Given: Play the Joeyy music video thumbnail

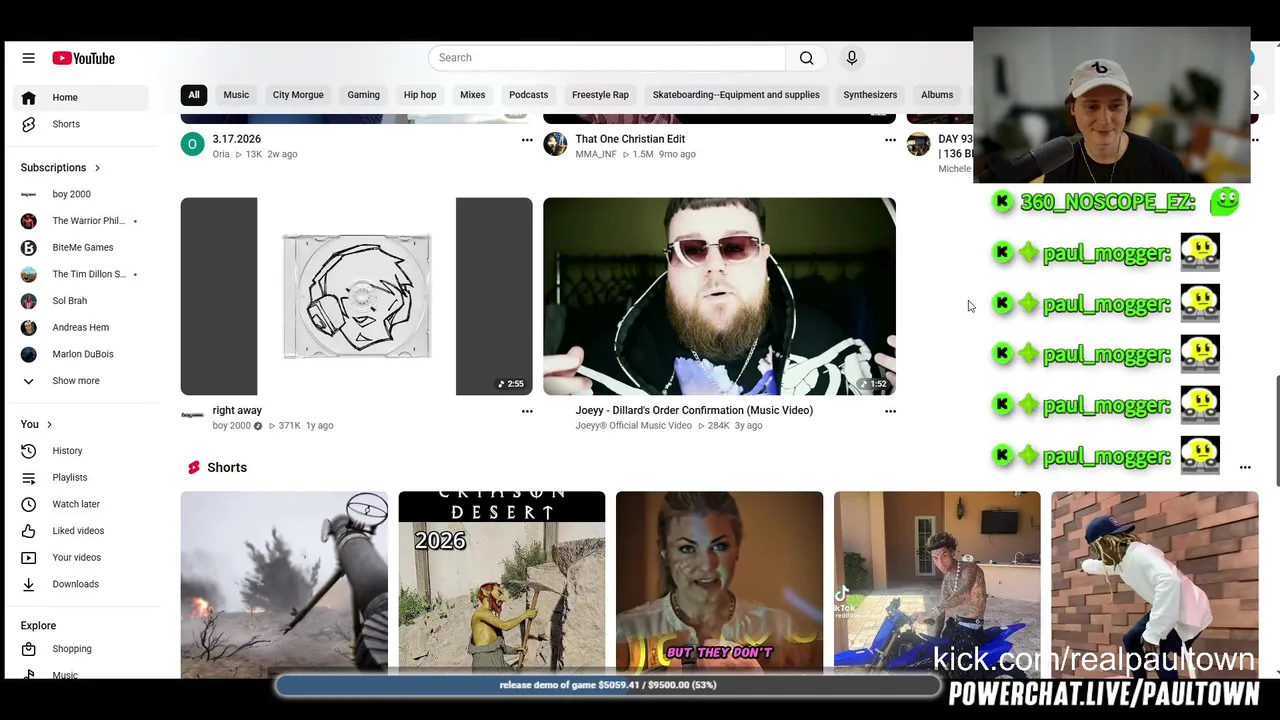Looking at the screenshot, I should click(719, 296).
